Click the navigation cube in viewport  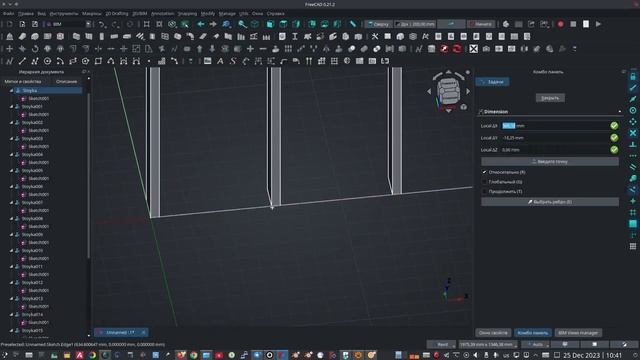coord(448,91)
